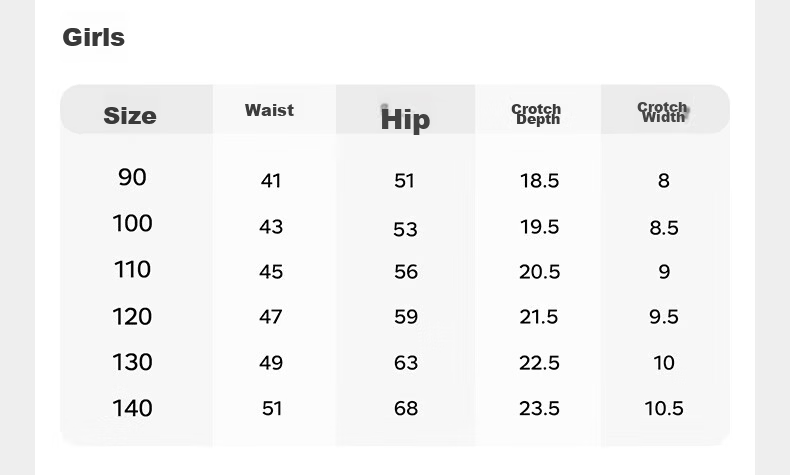Click waist value 49

[271, 363]
